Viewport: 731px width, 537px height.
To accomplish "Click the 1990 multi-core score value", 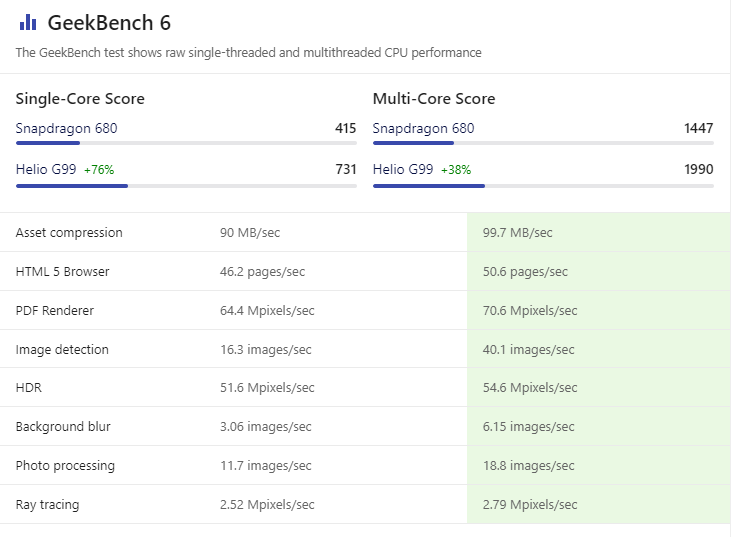I will point(699,170).
